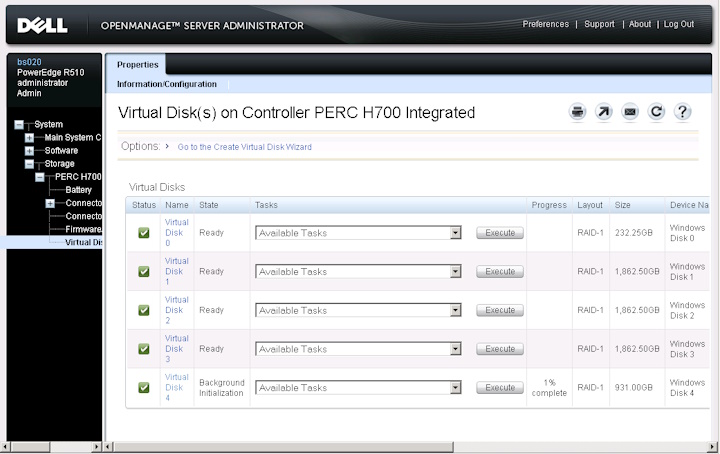Viewport: 720px width, 454px height.
Task: Click Log Out in the header
Action: click(x=678, y=24)
